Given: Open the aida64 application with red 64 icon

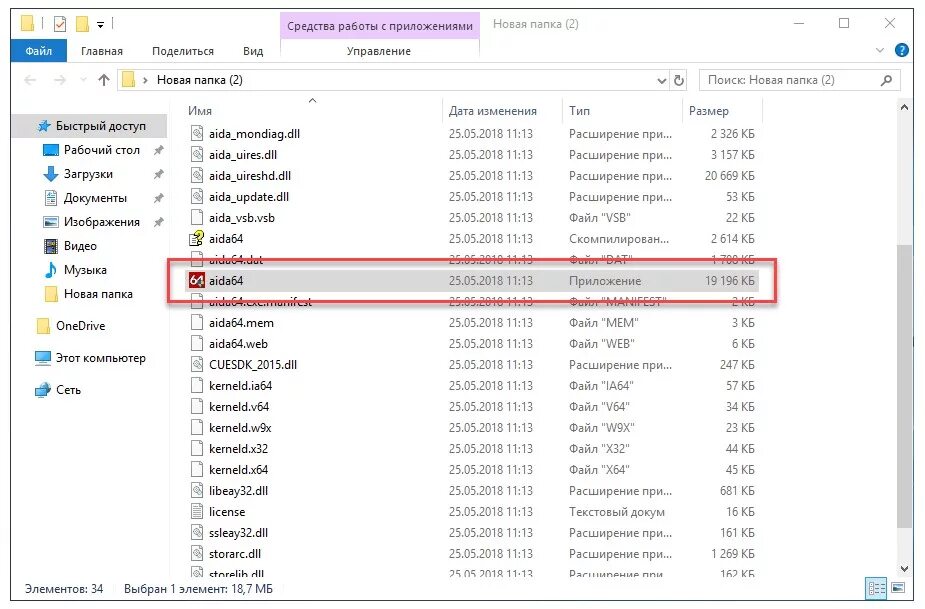Looking at the screenshot, I should pyautogui.click(x=196, y=280).
